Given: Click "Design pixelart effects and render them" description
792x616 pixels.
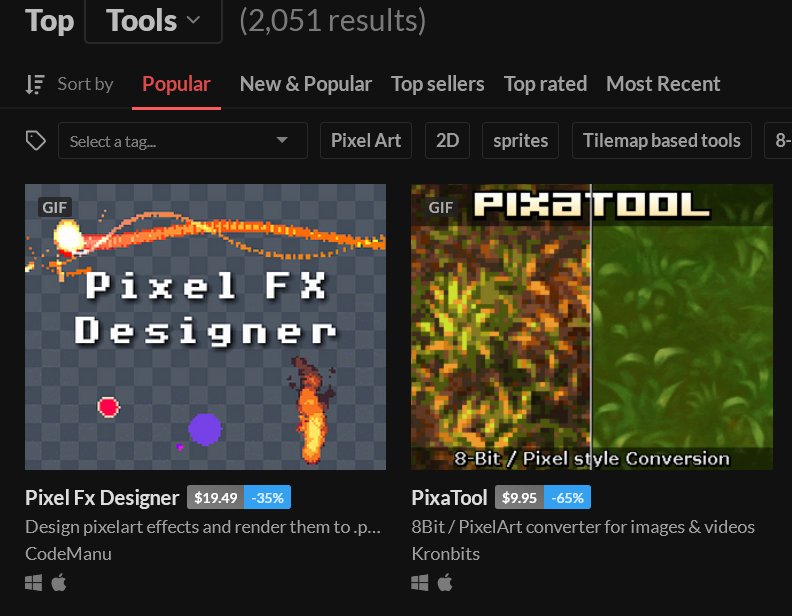Looking at the screenshot, I should click(x=203, y=527).
